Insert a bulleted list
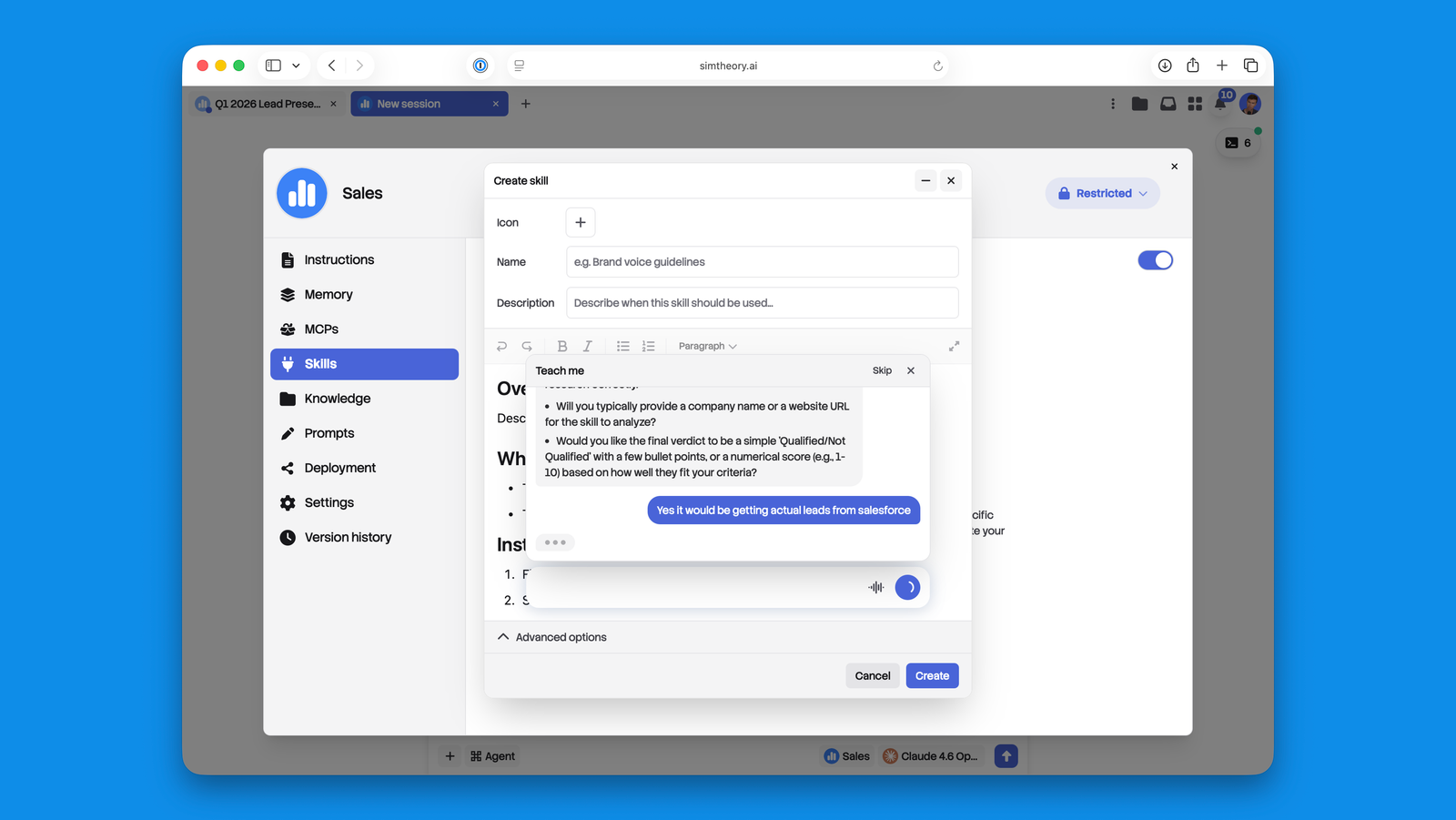This screenshot has height=820, width=1456. pyautogui.click(x=622, y=346)
